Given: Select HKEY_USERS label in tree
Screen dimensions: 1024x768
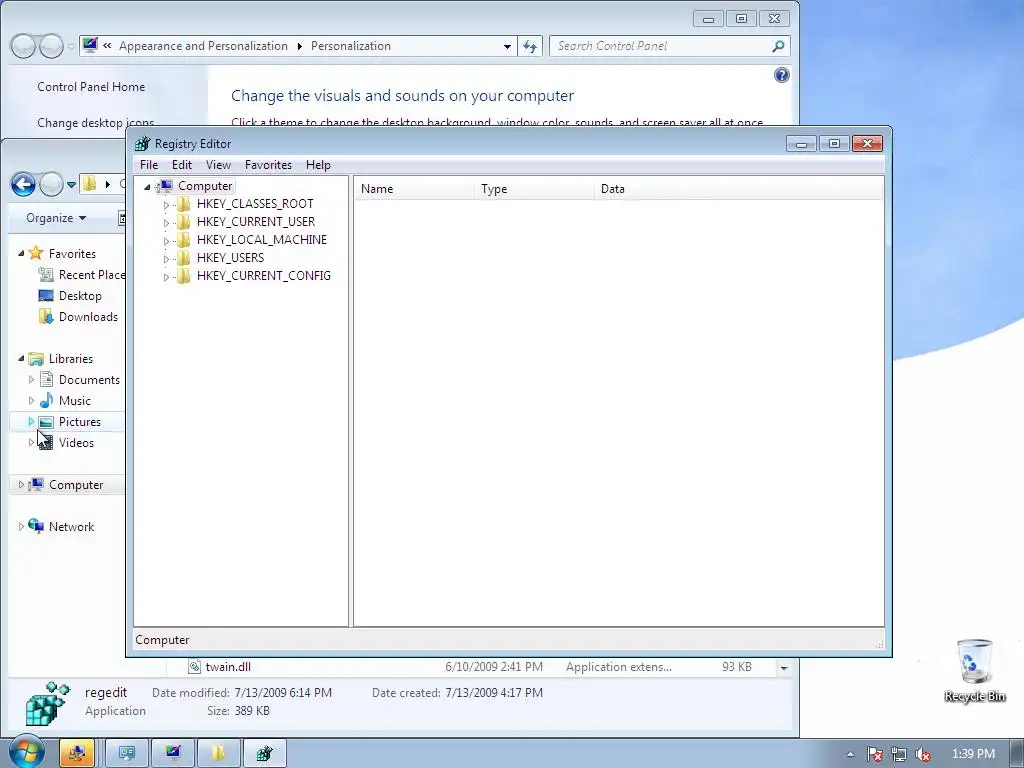Looking at the screenshot, I should (x=231, y=258).
